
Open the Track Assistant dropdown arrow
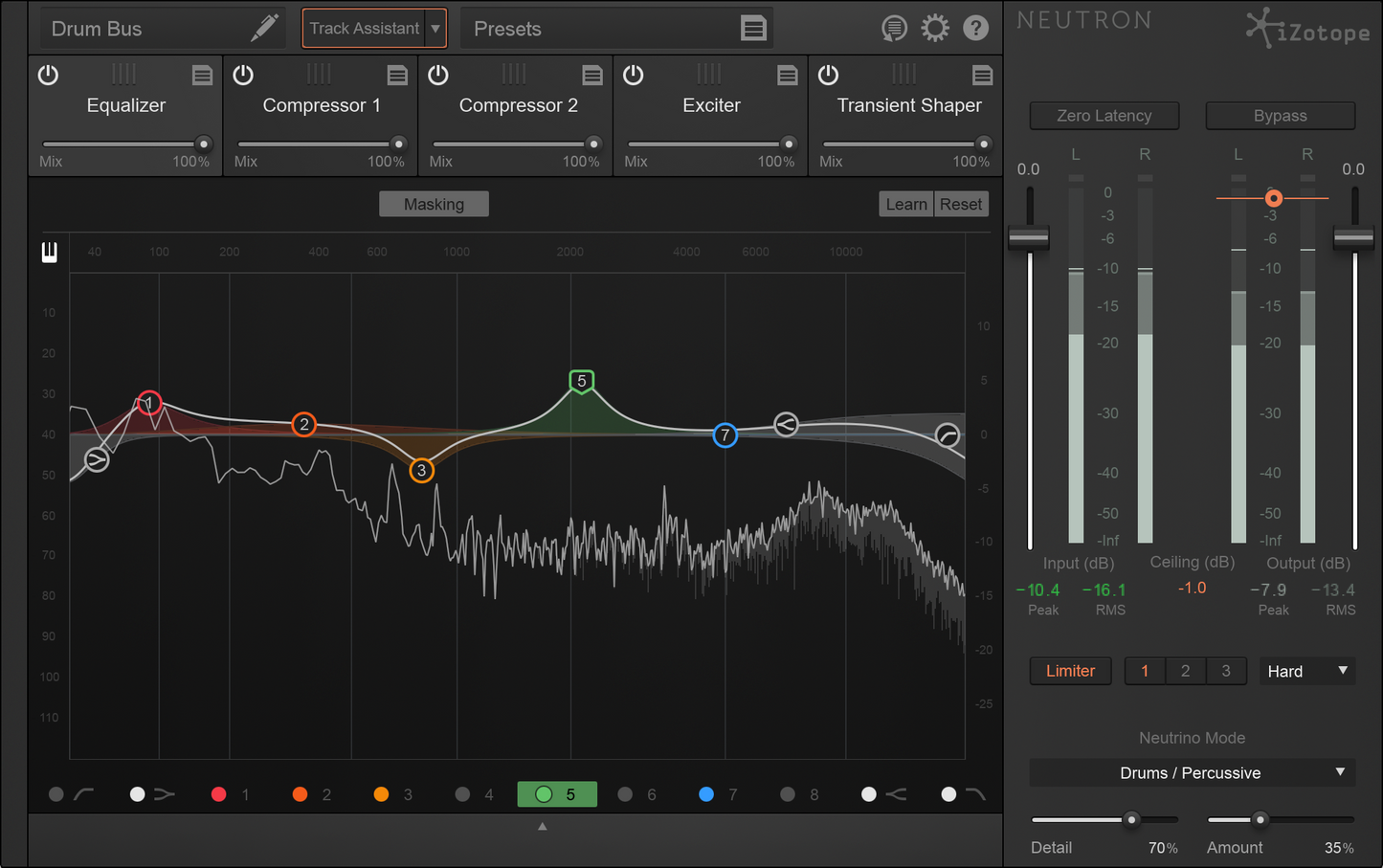pyautogui.click(x=435, y=29)
